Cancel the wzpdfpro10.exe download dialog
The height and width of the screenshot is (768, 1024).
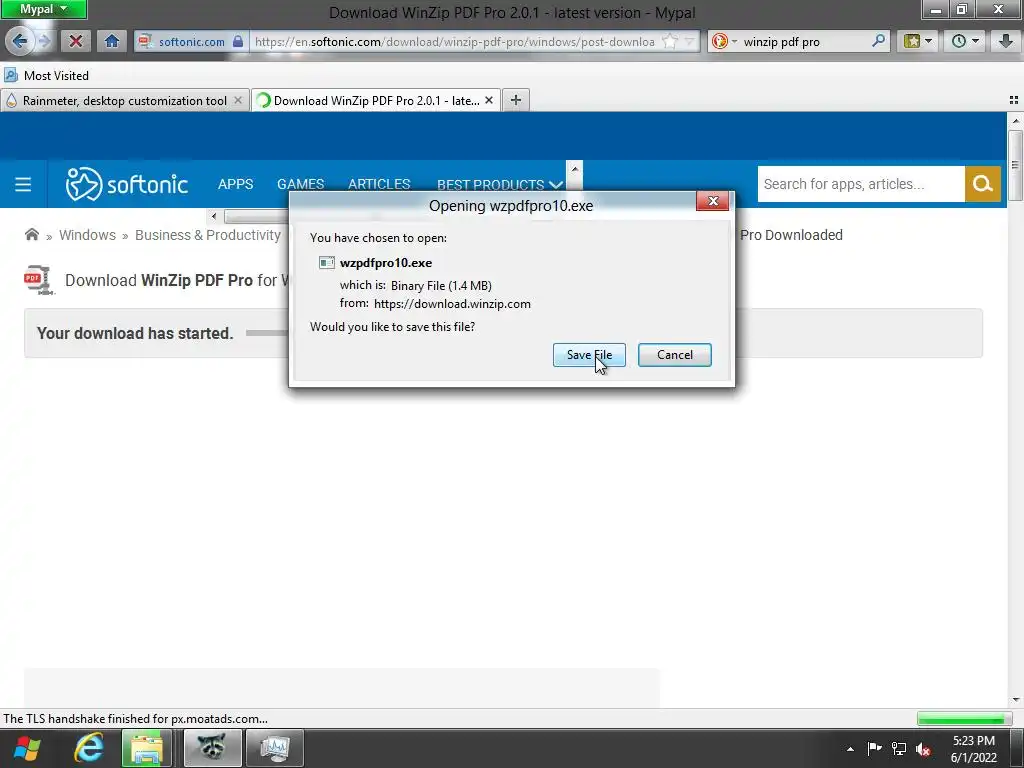(675, 355)
